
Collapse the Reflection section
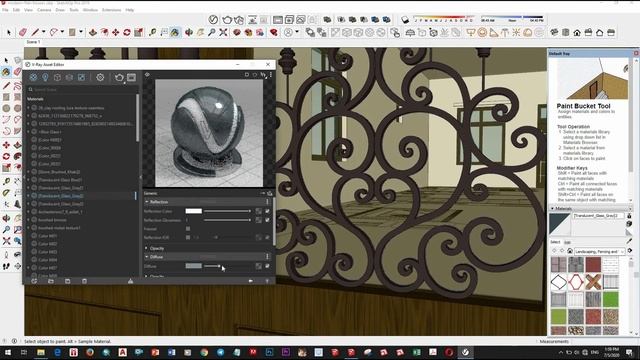147,202
